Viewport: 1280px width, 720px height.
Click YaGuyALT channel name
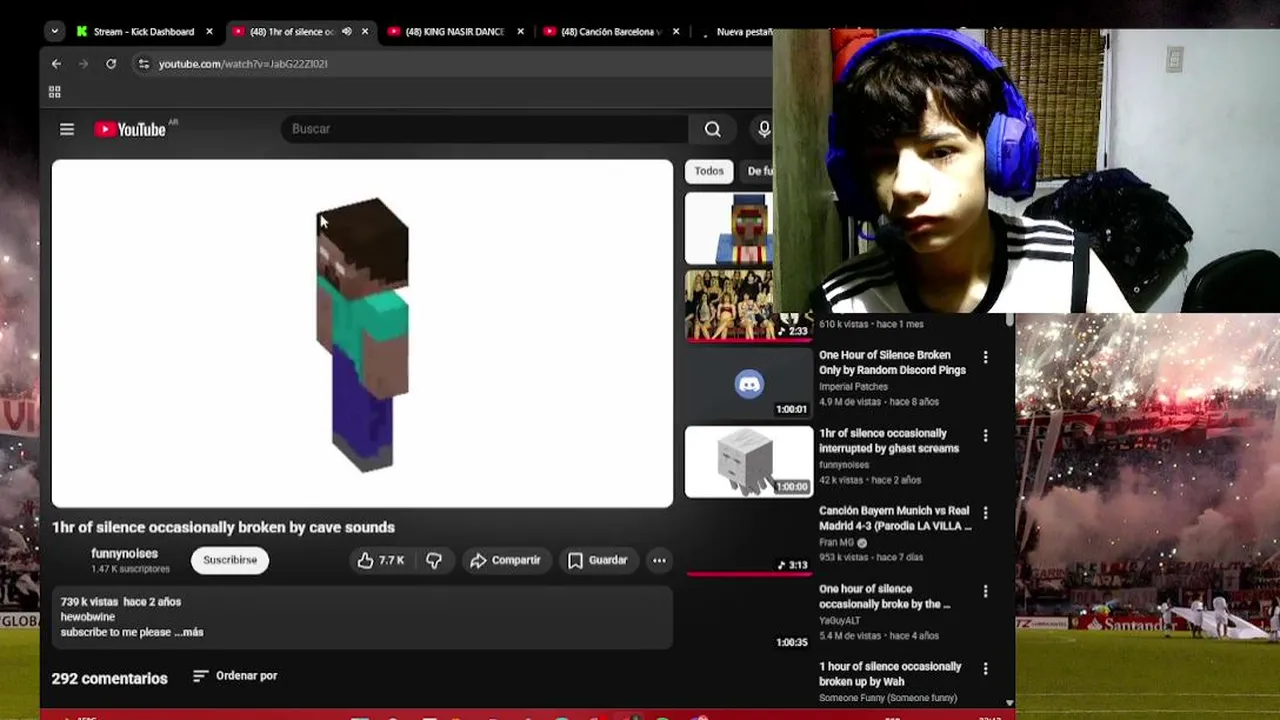[839, 620]
